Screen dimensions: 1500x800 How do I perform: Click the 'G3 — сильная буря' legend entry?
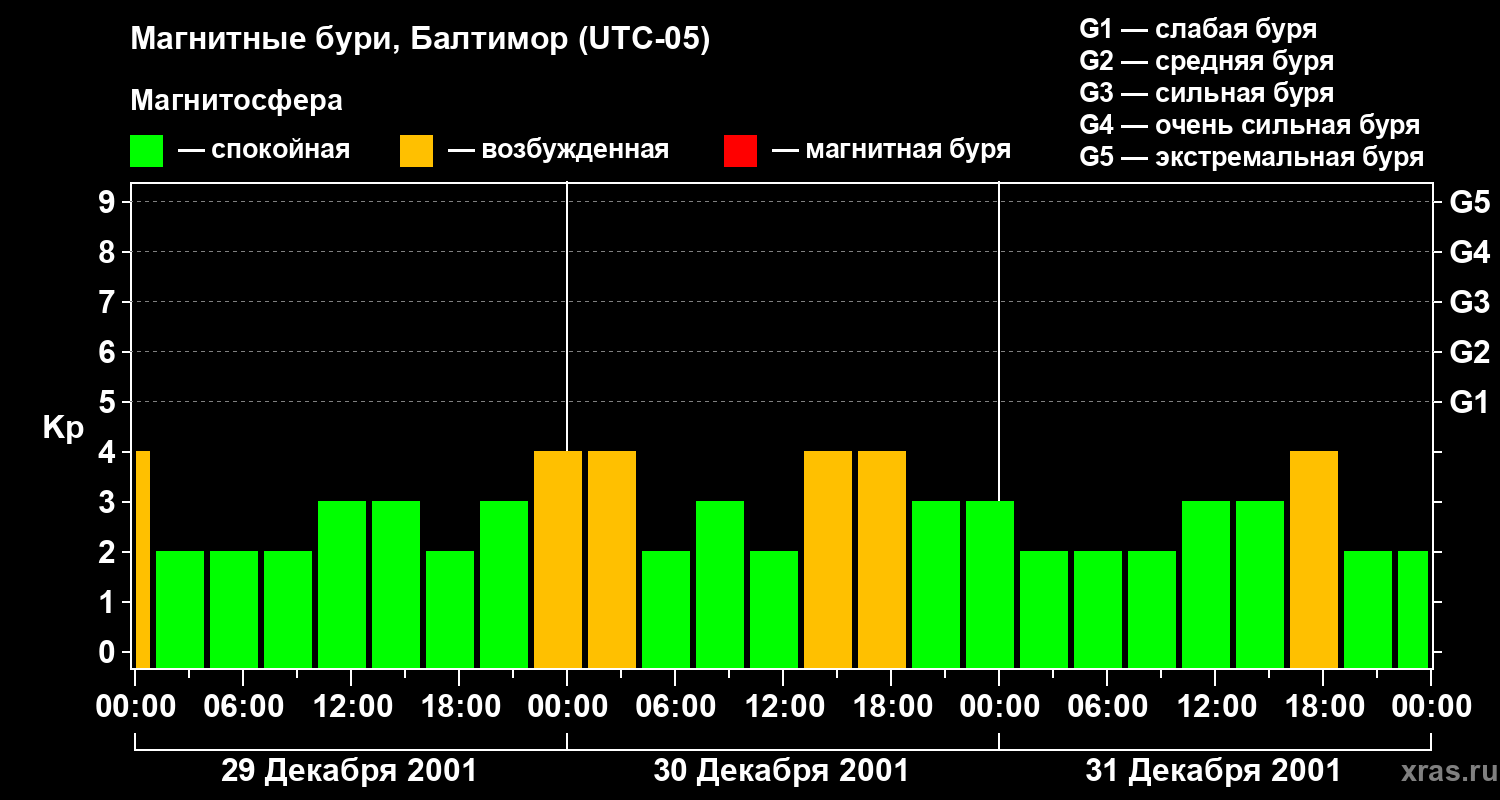1206,93
